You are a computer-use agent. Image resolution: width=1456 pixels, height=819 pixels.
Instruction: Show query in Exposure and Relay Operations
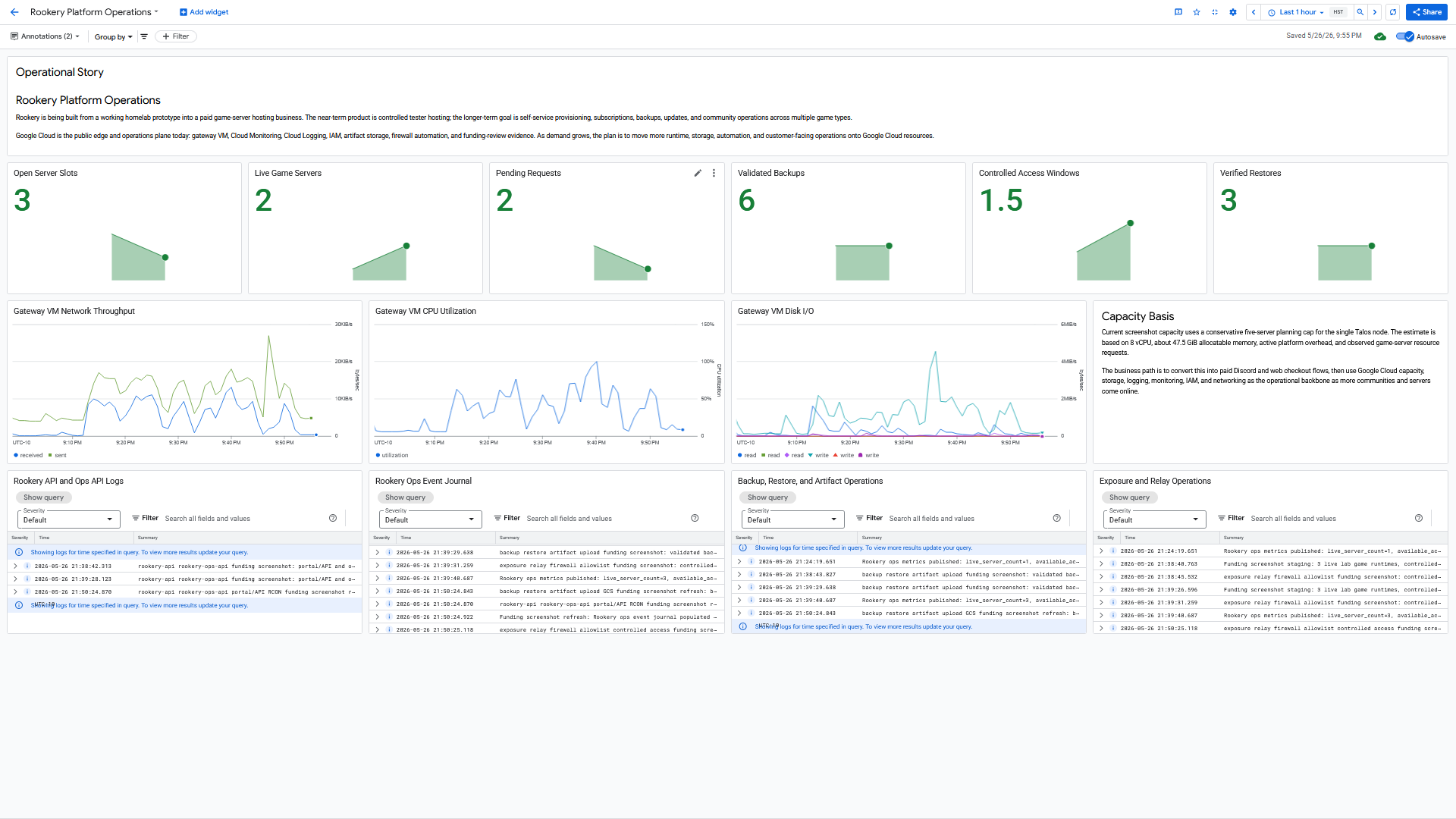click(x=1129, y=497)
